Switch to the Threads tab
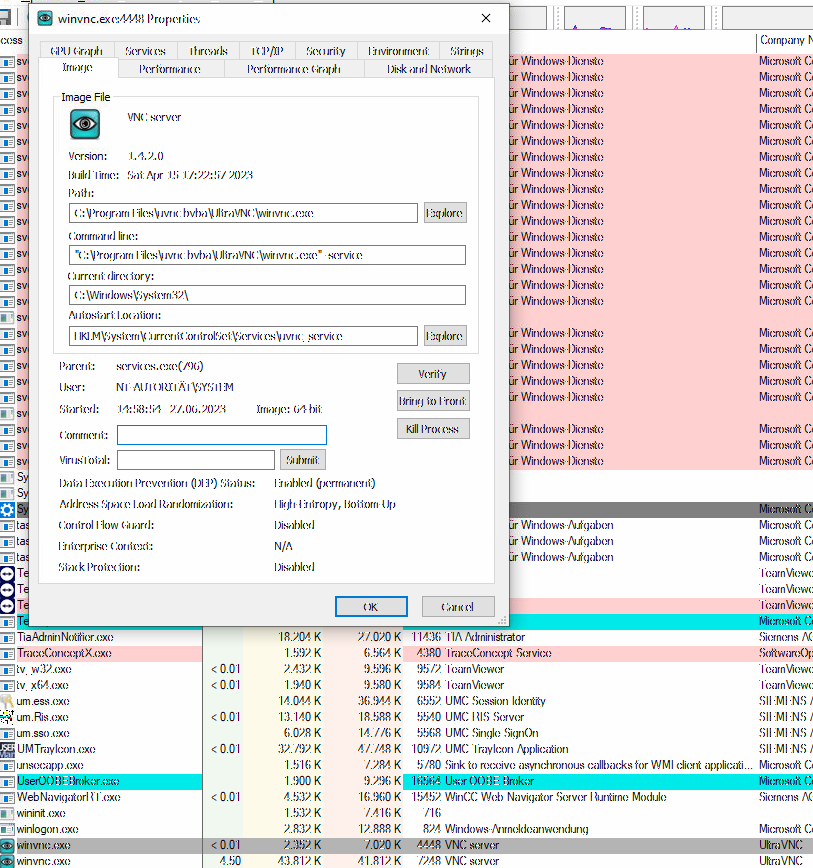Image resolution: width=813 pixels, height=868 pixels. click(x=207, y=50)
